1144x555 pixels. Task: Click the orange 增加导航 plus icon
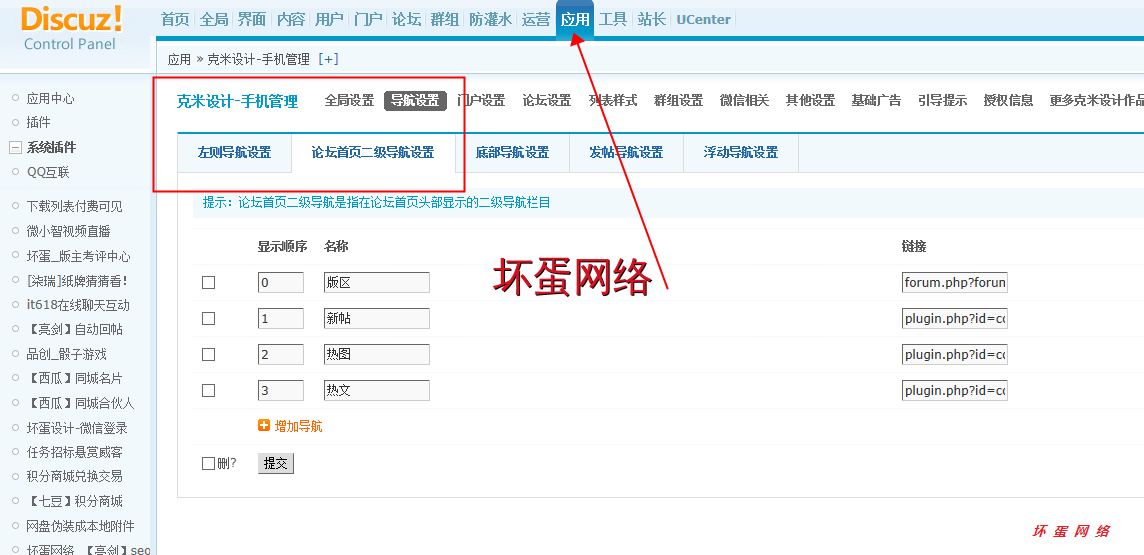point(264,425)
